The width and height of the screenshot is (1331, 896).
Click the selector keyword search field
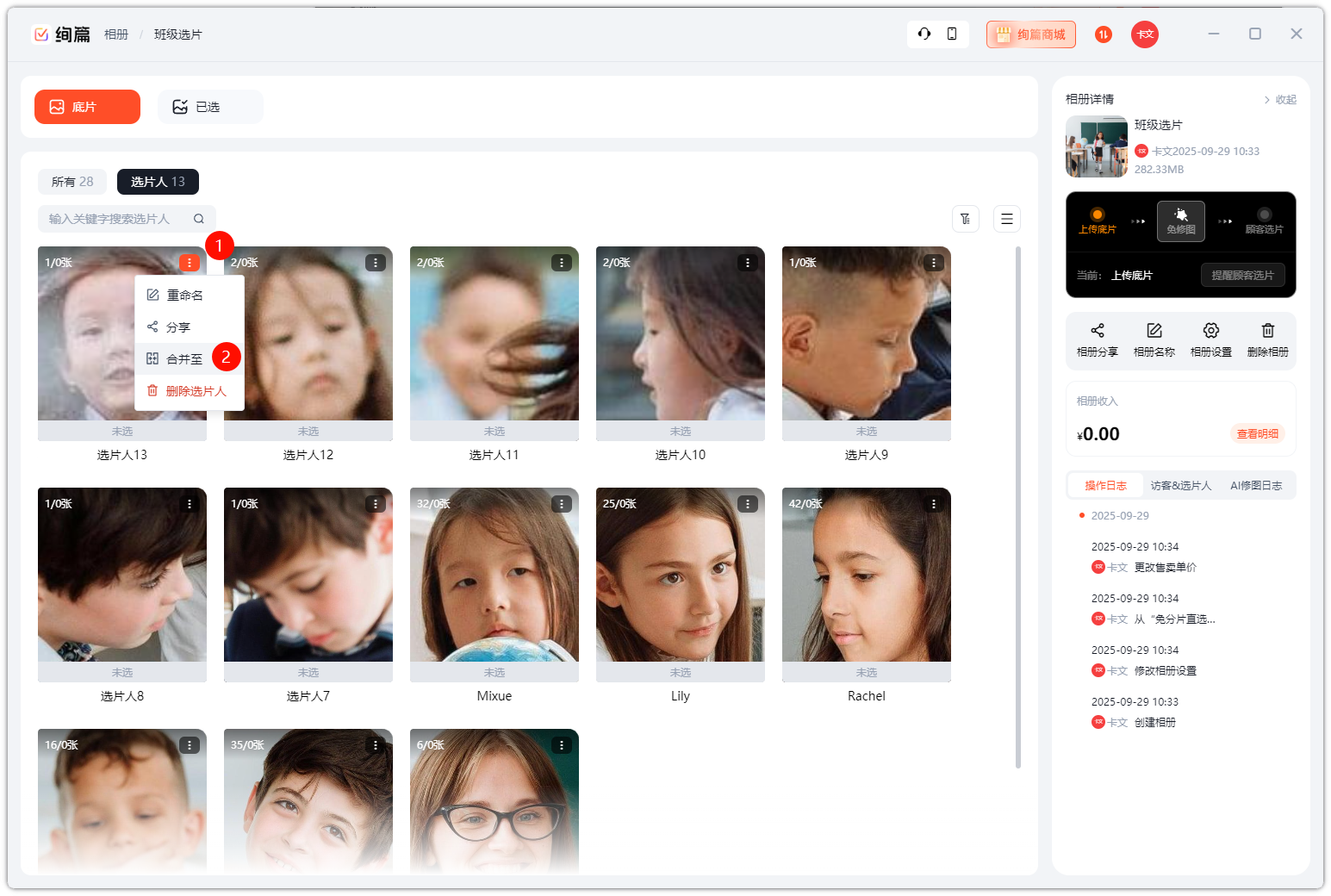click(116, 219)
